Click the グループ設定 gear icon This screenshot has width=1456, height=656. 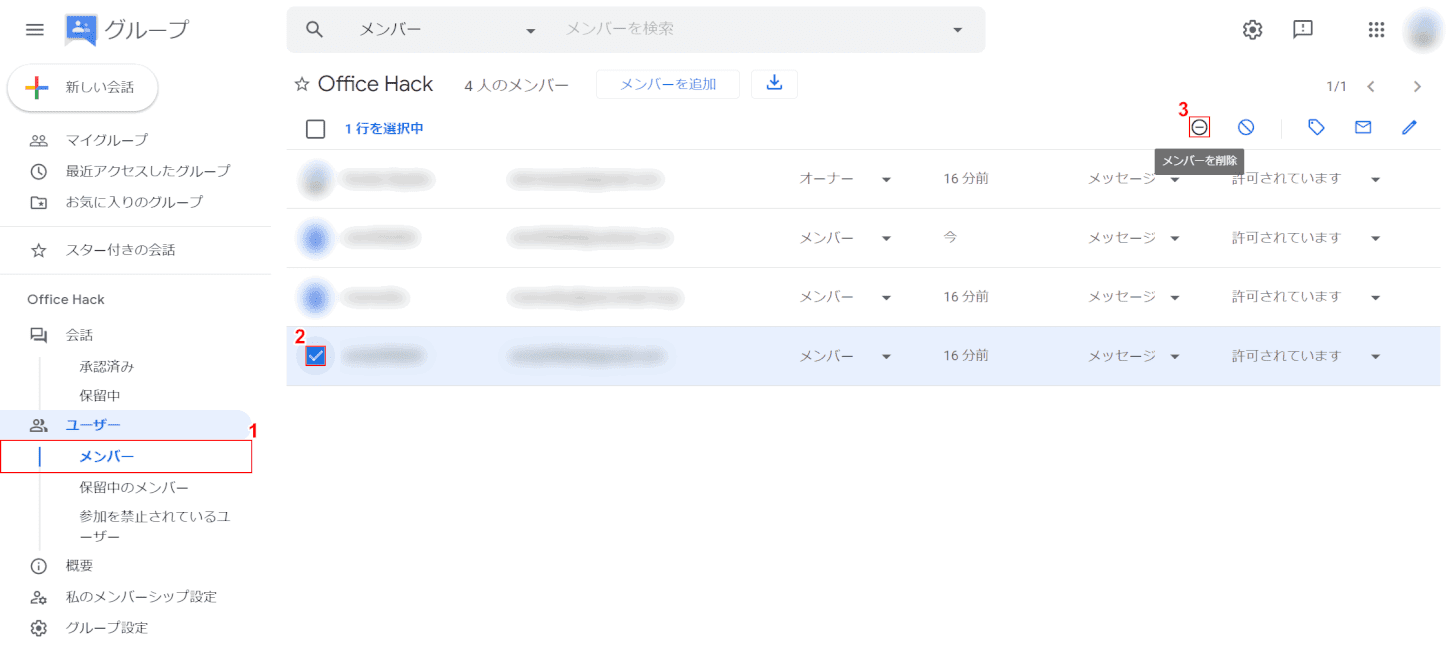pyautogui.click(x=39, y=628)
